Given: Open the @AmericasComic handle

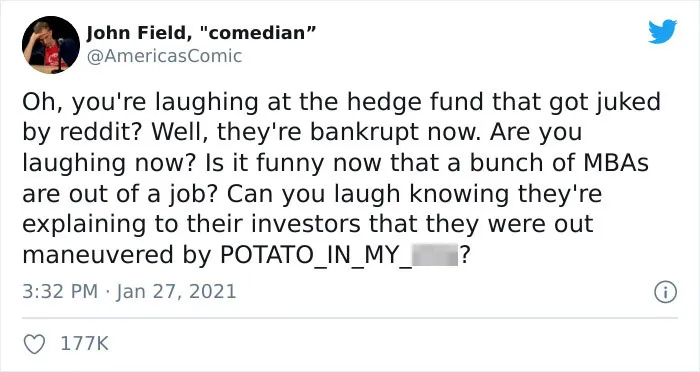Looking at the screenshot, I should 164,56.
